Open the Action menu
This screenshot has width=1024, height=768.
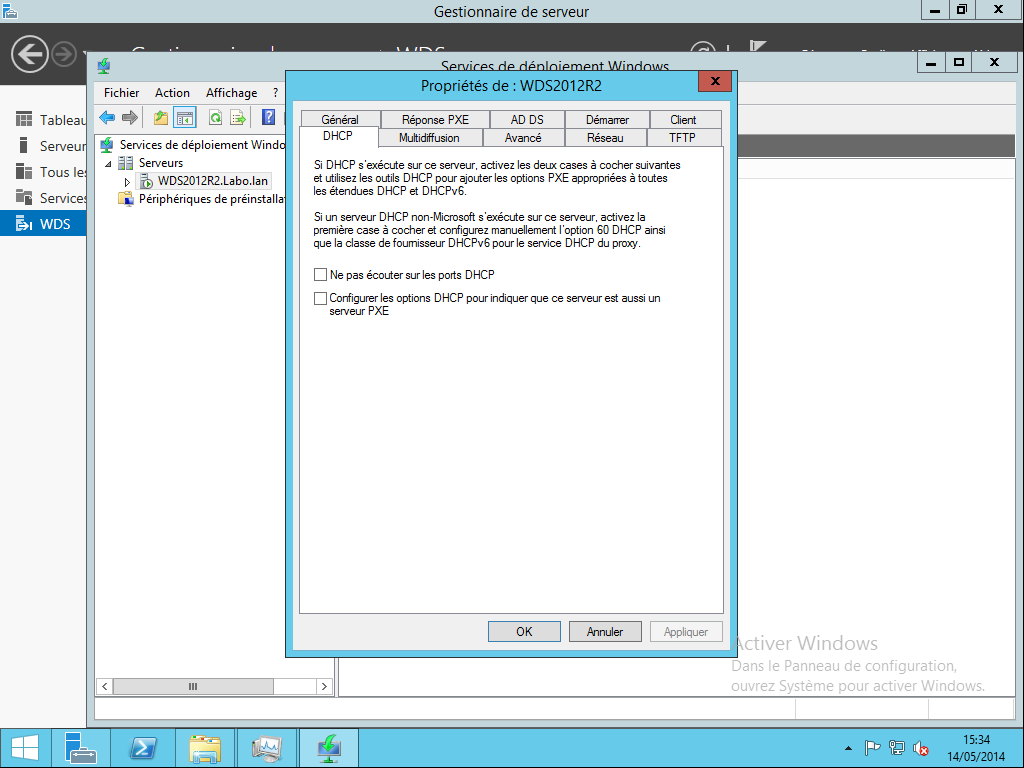pyautogui.click(x=172, y=93)
